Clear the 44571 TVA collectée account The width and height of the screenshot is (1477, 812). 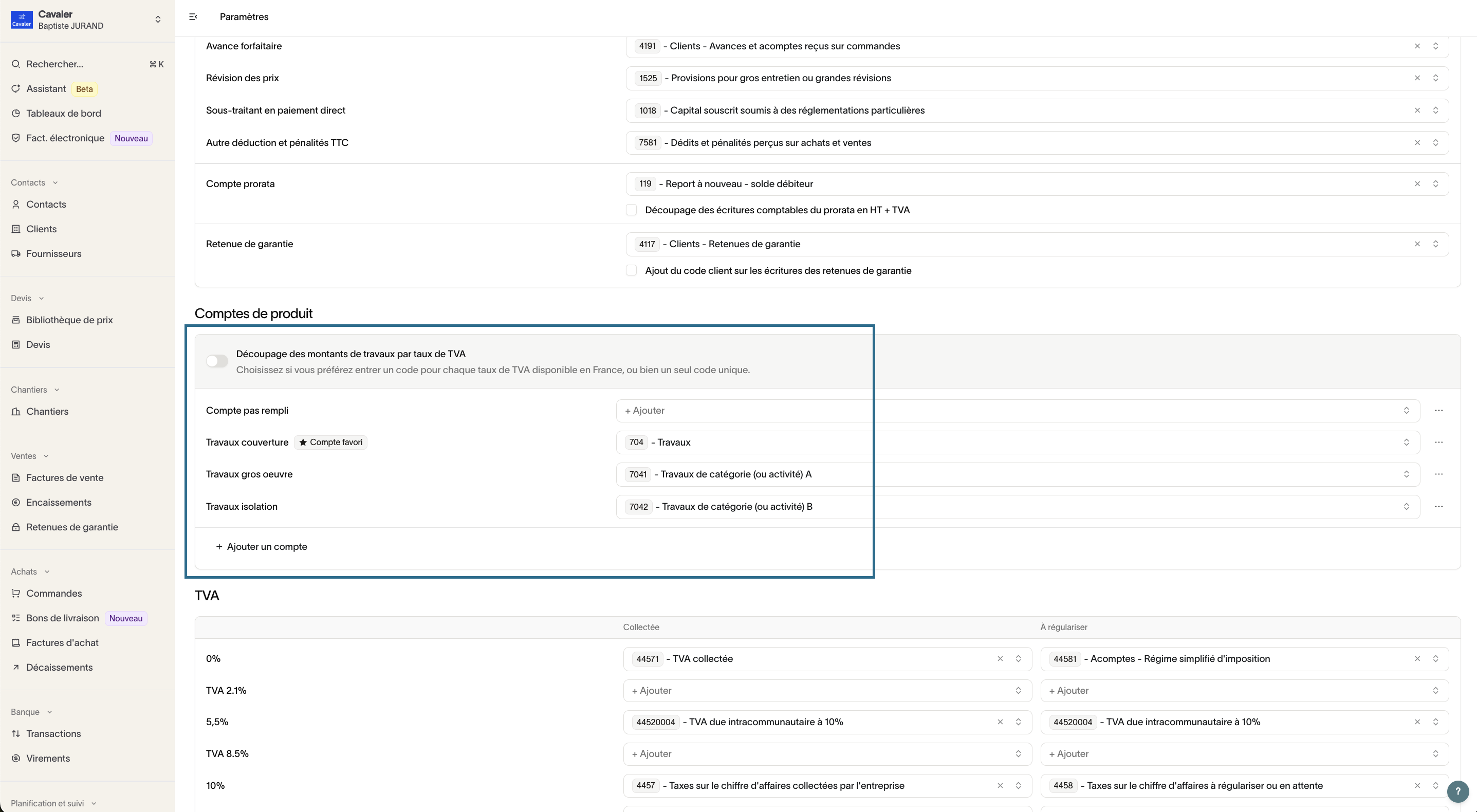pos(1000,659)
